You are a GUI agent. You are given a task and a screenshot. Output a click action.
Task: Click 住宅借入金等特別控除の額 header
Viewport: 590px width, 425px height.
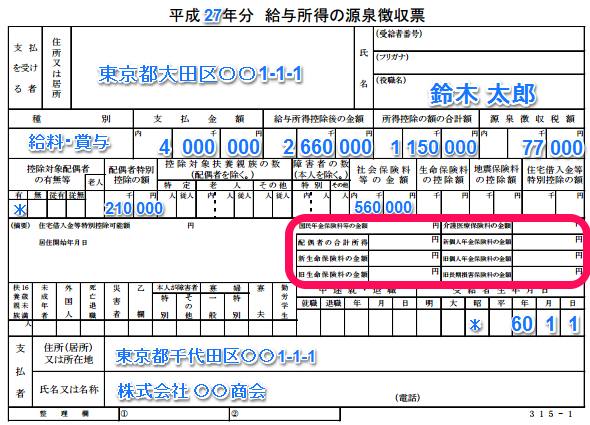pyautogui.click(x=554, y=175)
